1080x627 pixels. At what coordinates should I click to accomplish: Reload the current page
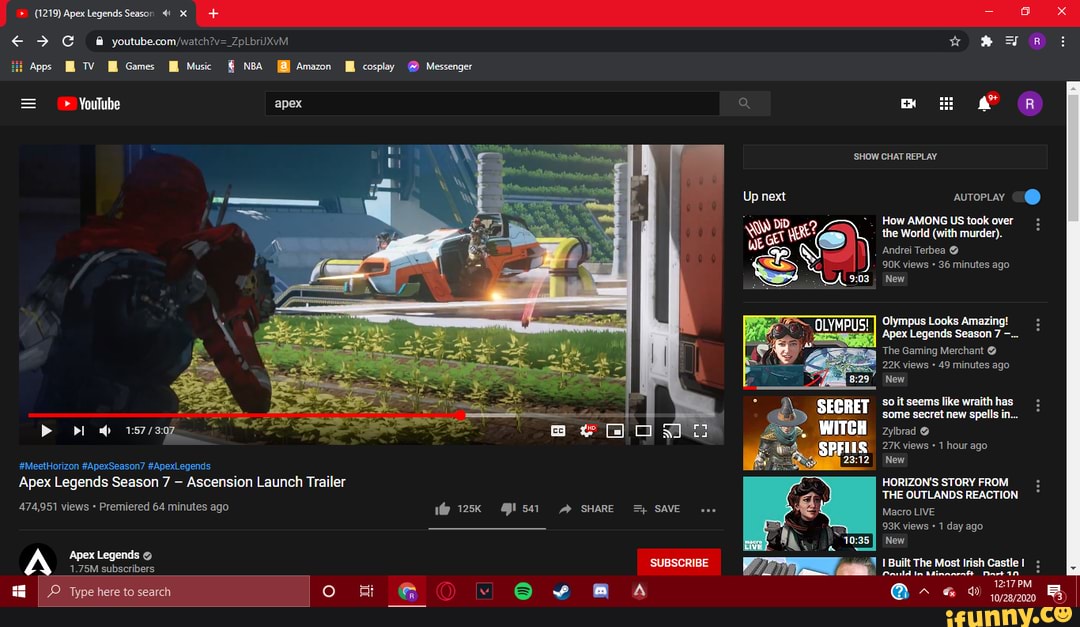pyautogui.click(x=68, y=41)
